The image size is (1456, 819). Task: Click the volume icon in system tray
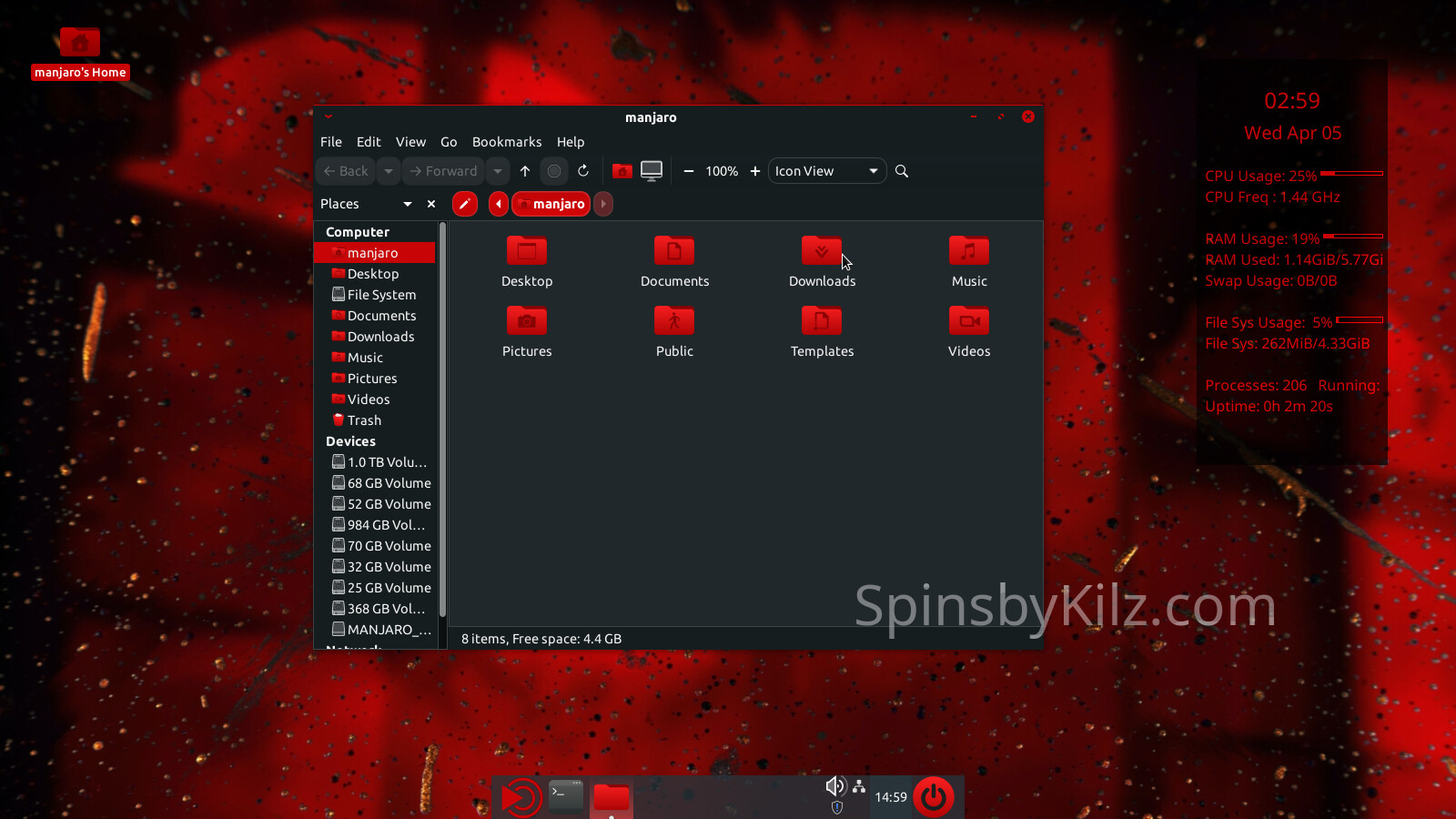tap(834, 786)
